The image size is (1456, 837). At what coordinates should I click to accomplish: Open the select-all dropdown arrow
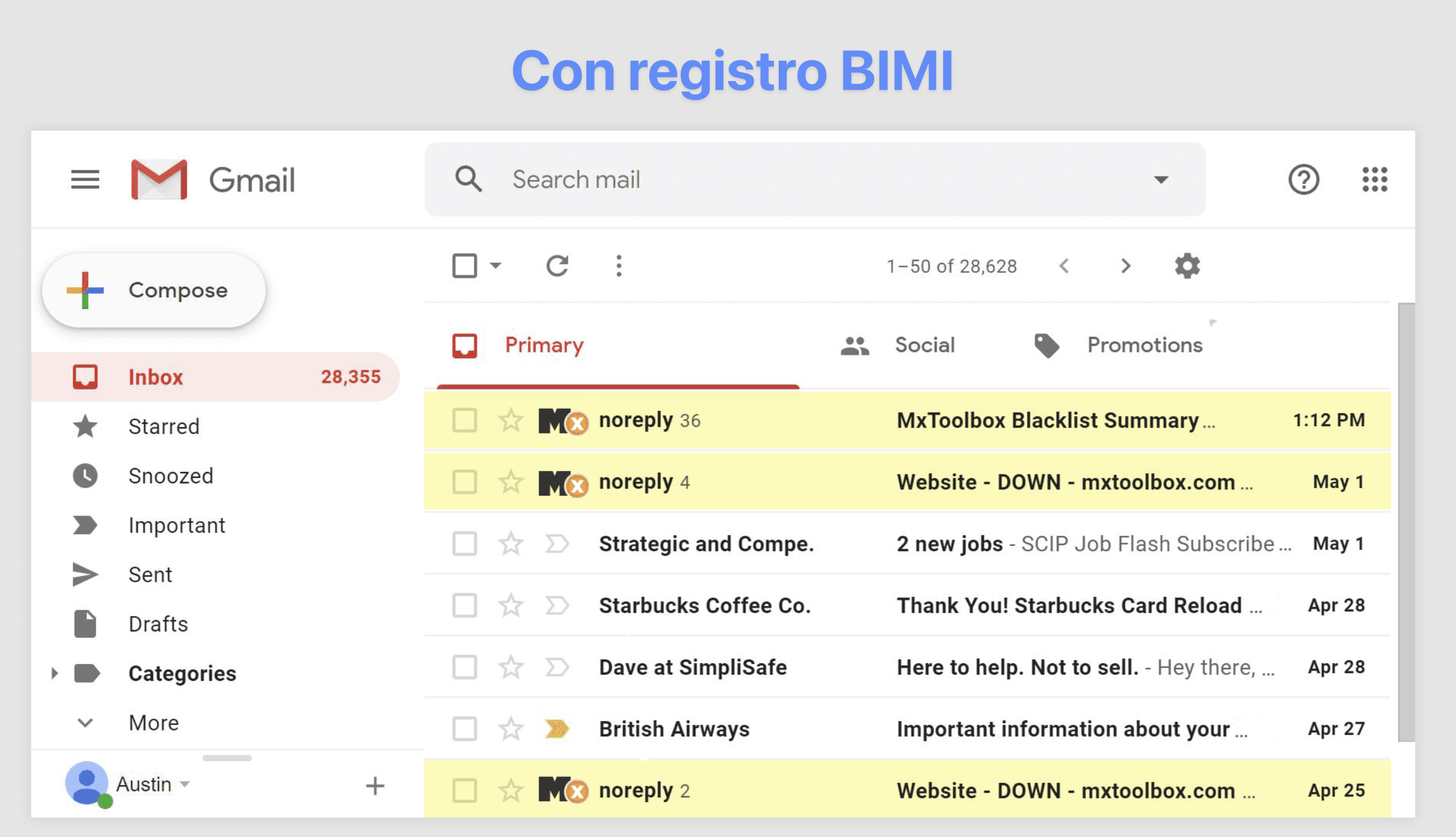(x=495, y=266)
